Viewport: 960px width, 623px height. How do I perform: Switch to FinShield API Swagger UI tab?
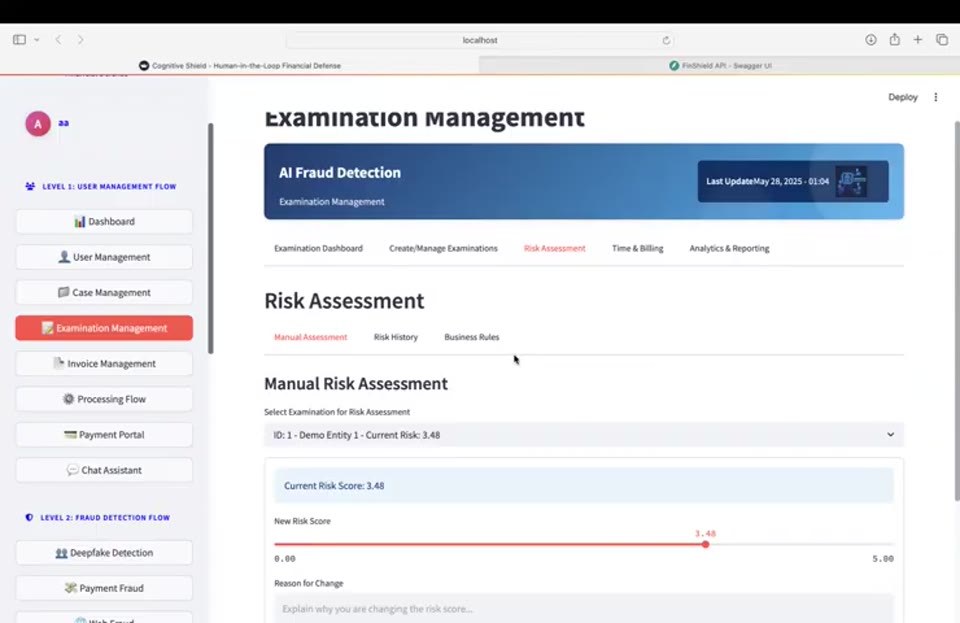(719, 65)
